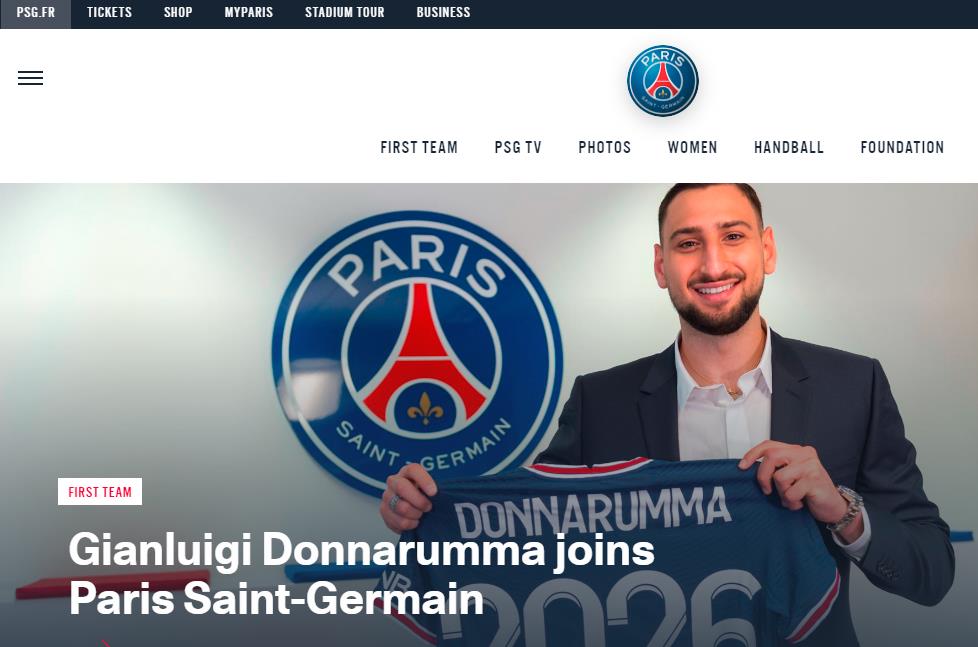
Task: Open the Business link
Action: (443, 12)
